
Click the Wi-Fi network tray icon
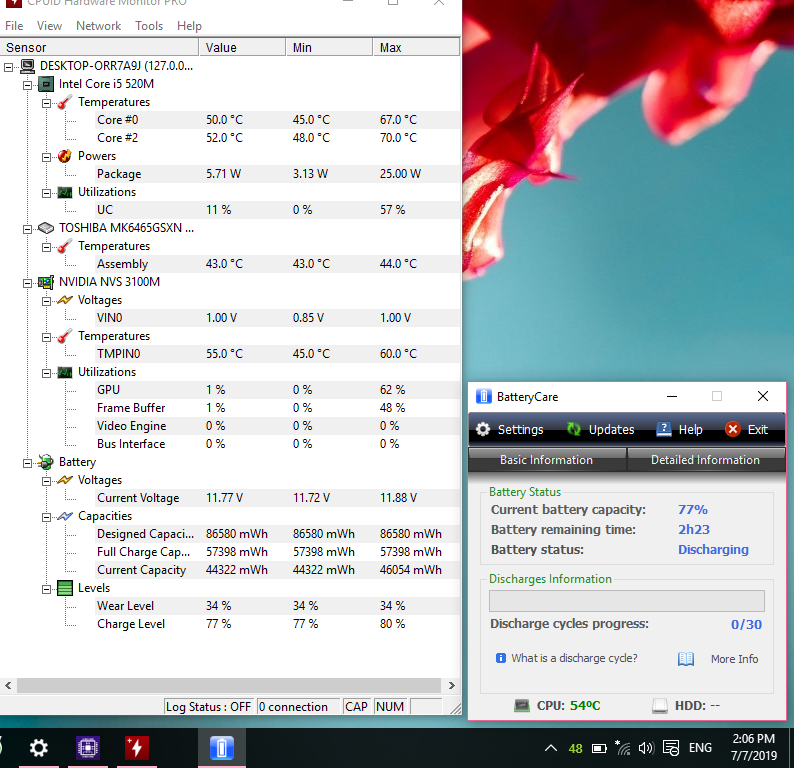pos(623,747)
